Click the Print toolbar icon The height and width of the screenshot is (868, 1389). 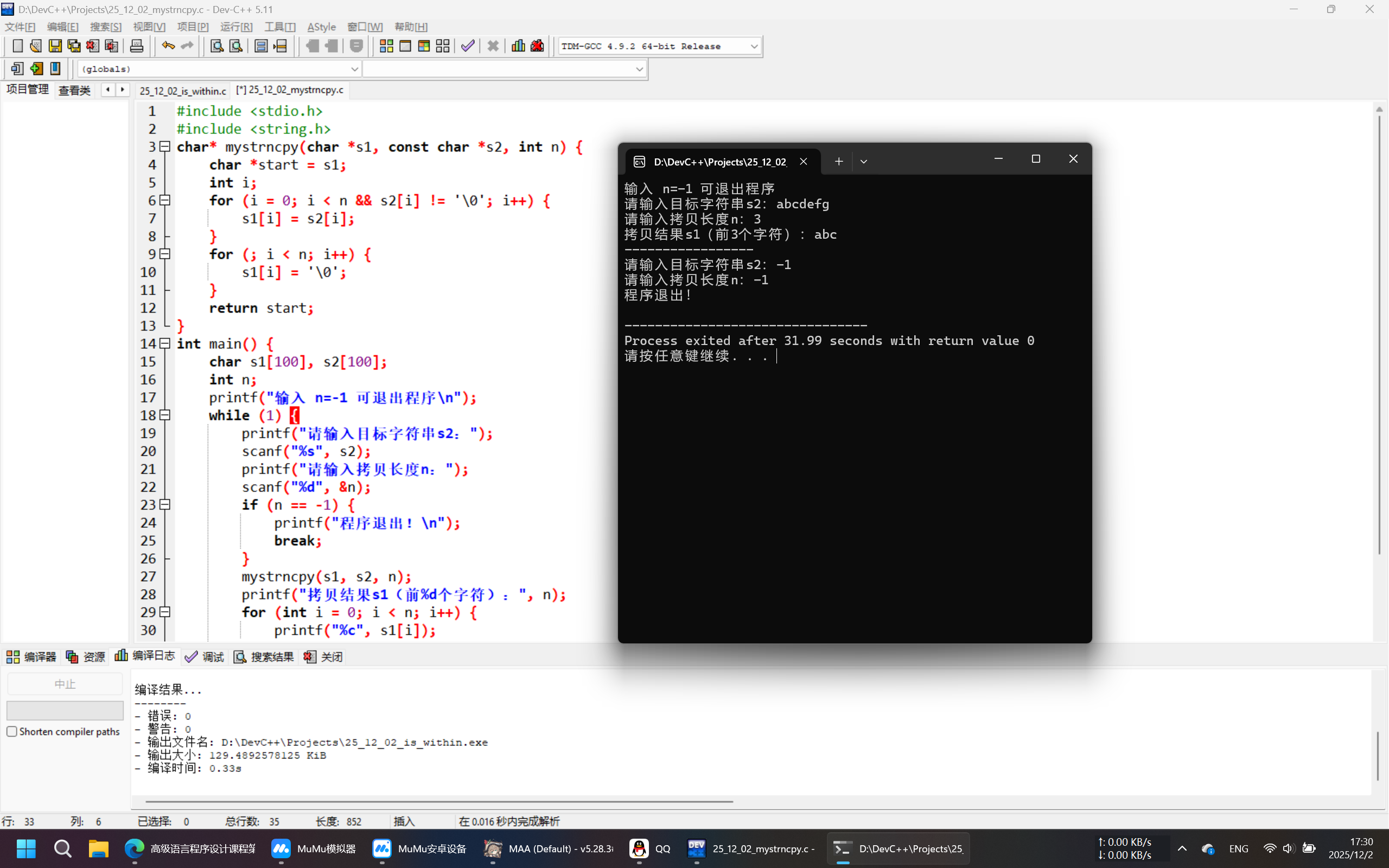coord(137,46)
